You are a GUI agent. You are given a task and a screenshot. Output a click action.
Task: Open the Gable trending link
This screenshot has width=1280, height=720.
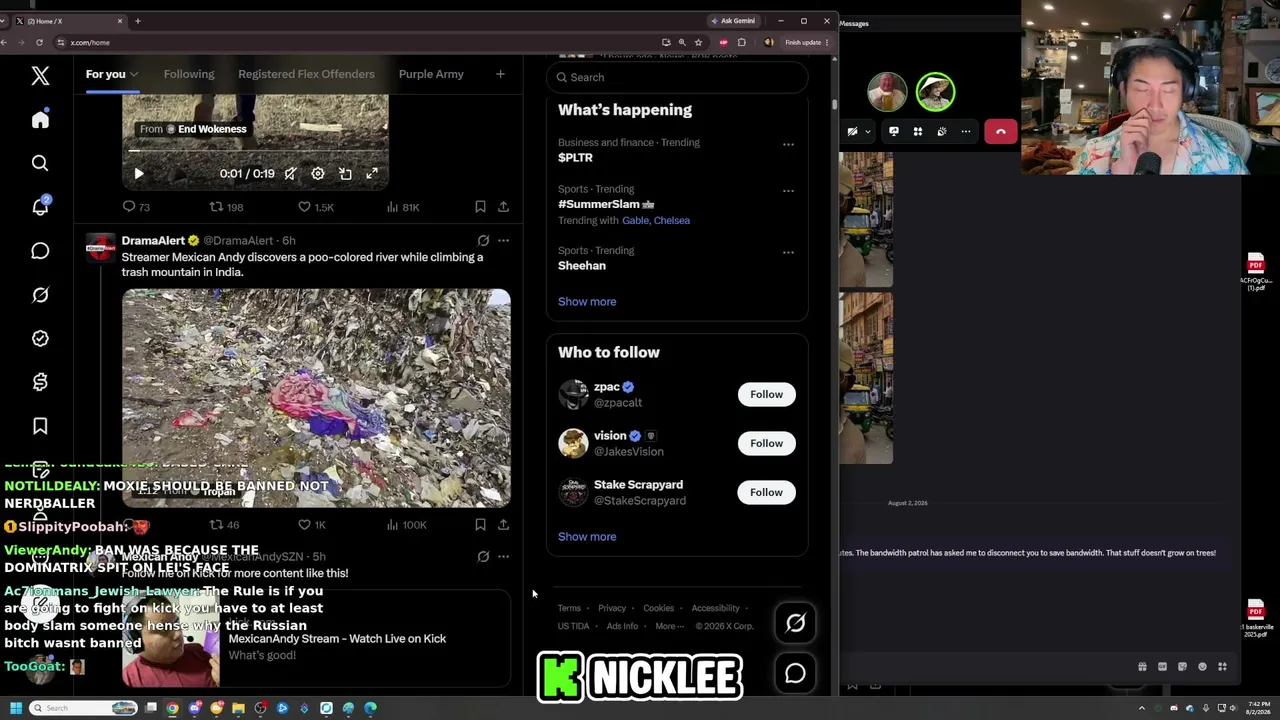click(636, 220)
